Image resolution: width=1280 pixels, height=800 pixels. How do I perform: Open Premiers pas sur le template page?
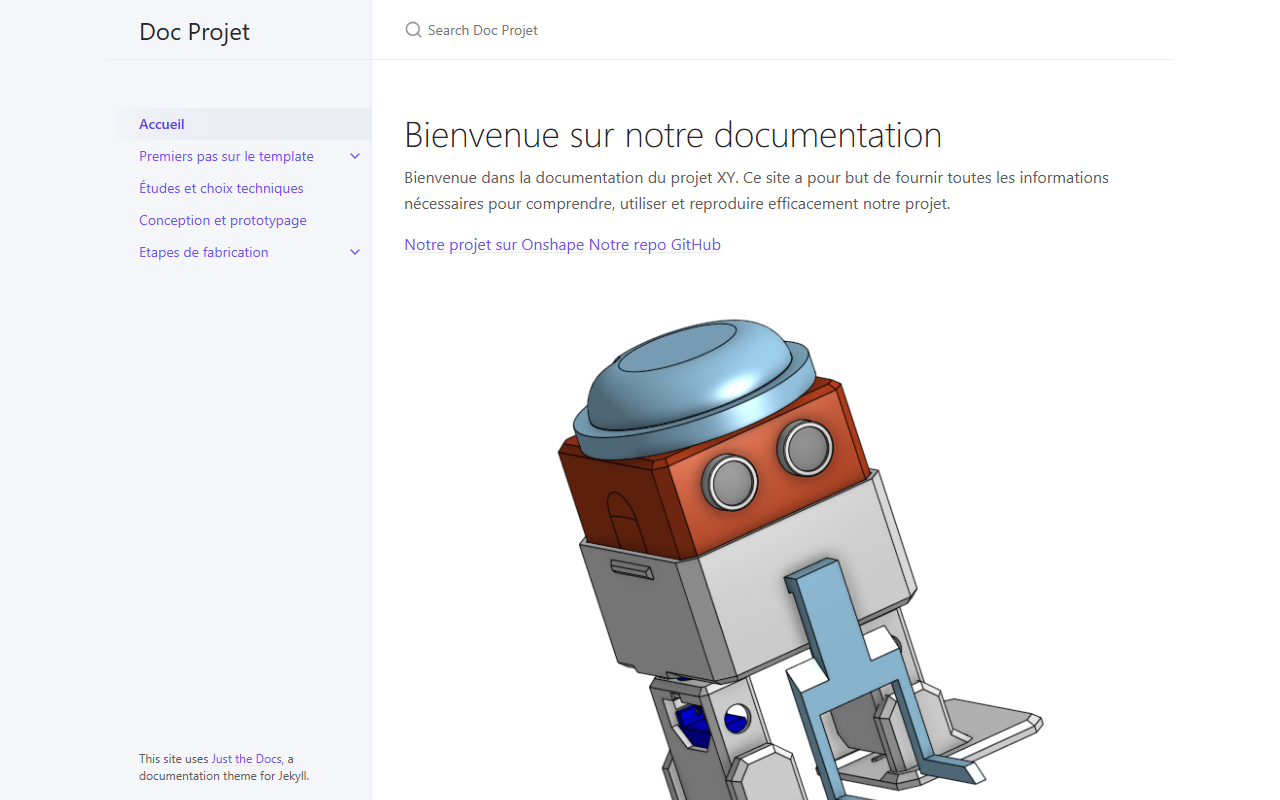(226, 156)
